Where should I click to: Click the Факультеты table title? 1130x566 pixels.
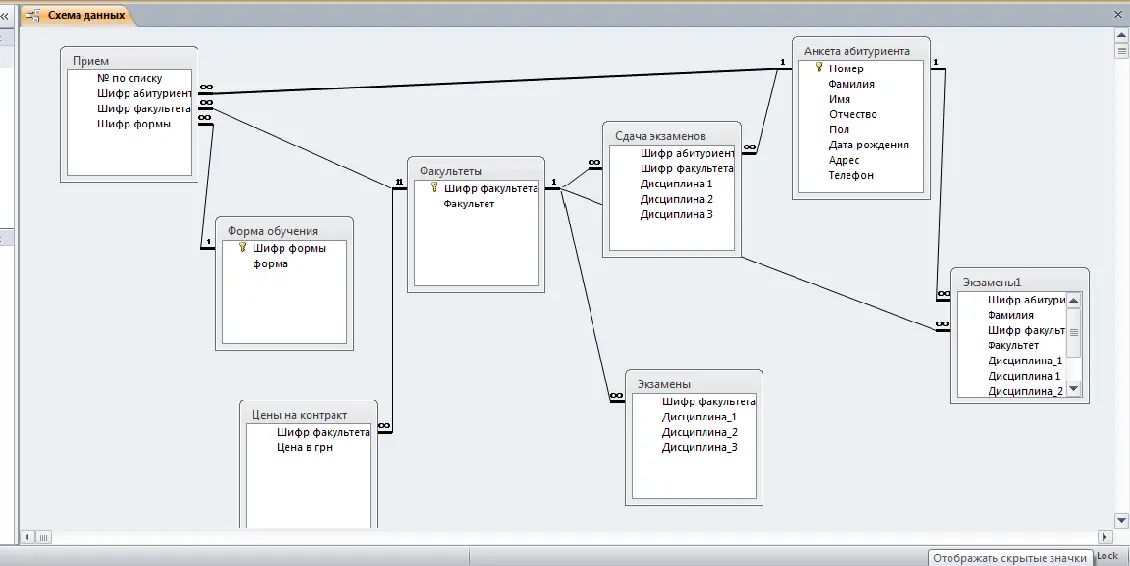coord(450,171)
